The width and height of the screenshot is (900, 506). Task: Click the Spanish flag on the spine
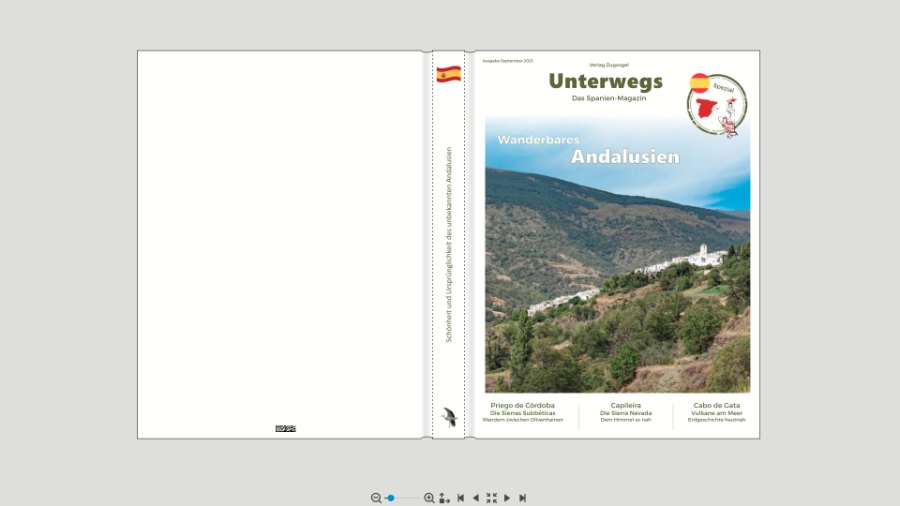tap(448, 74)
